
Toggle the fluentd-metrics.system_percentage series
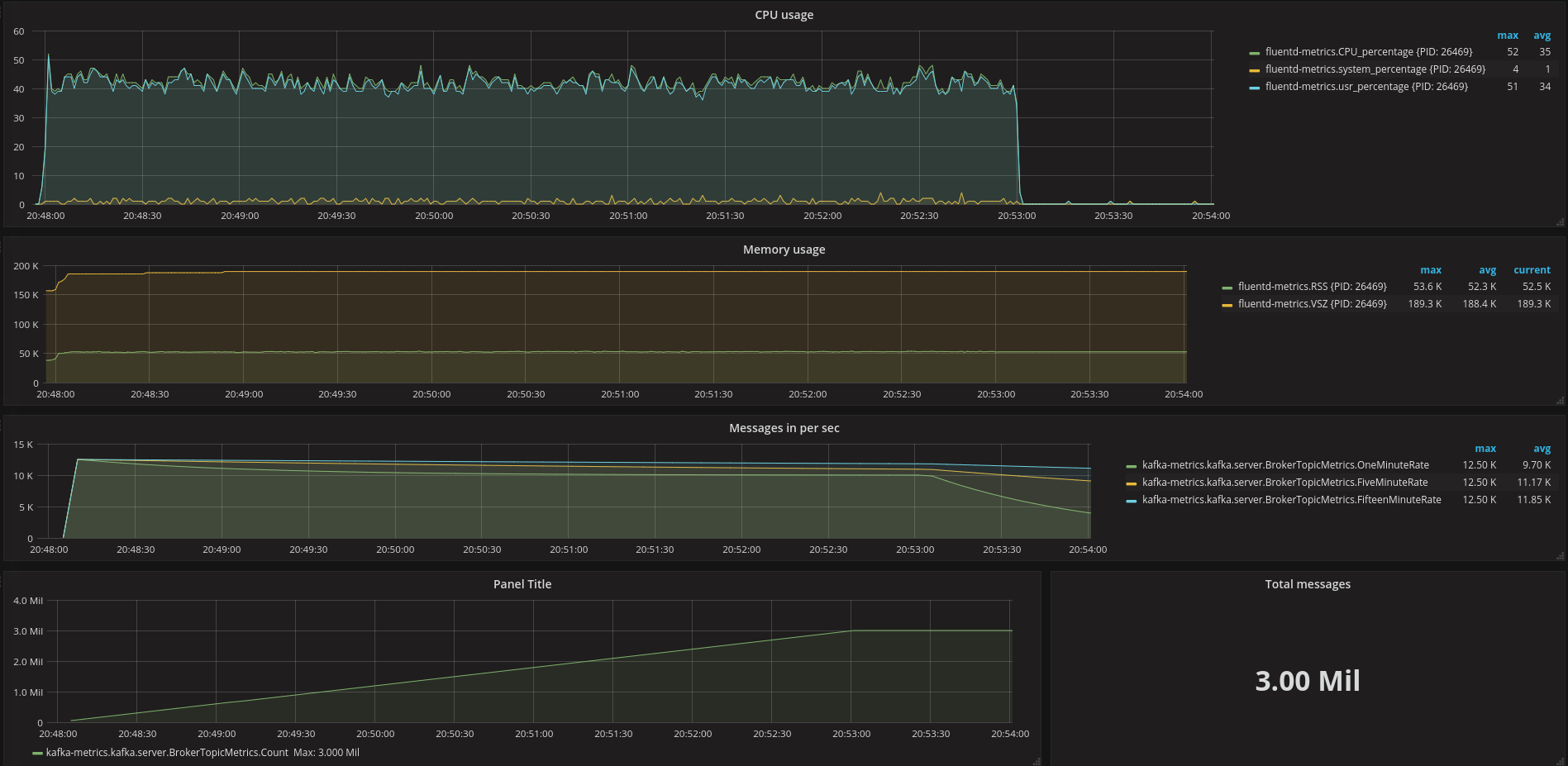click(1375, 69)
